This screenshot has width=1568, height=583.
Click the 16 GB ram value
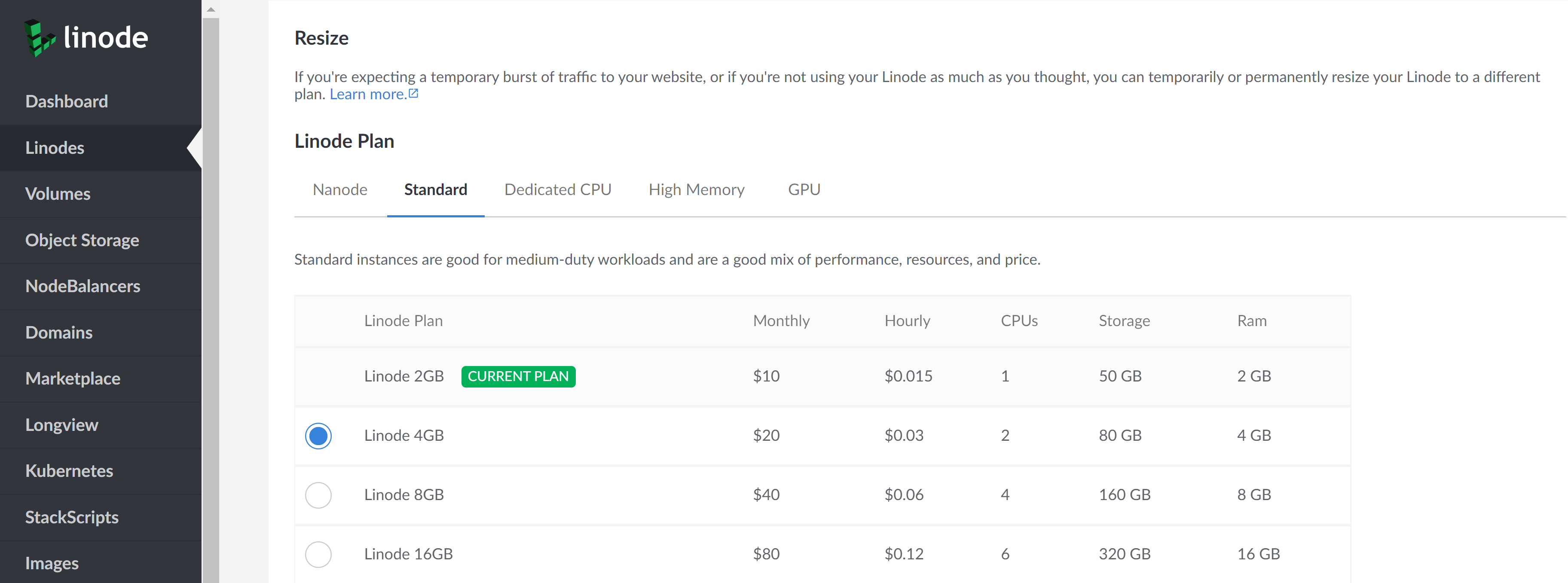tap(1259, 554)
